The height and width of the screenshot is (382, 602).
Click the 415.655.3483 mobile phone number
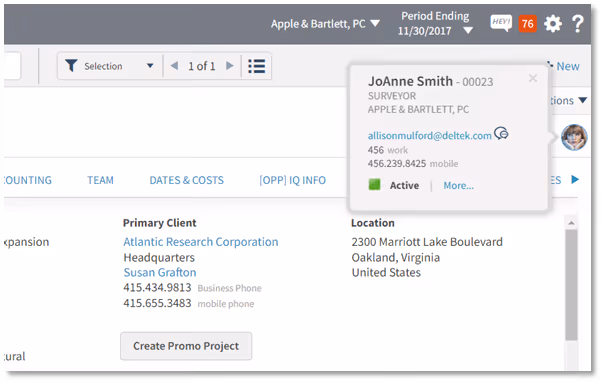point(157,303)
